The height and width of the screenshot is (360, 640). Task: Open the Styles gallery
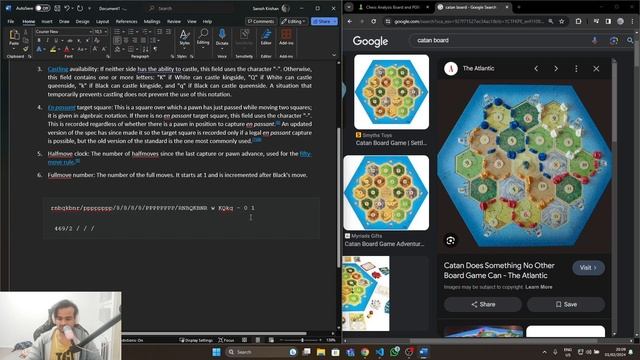coord(184,38)
